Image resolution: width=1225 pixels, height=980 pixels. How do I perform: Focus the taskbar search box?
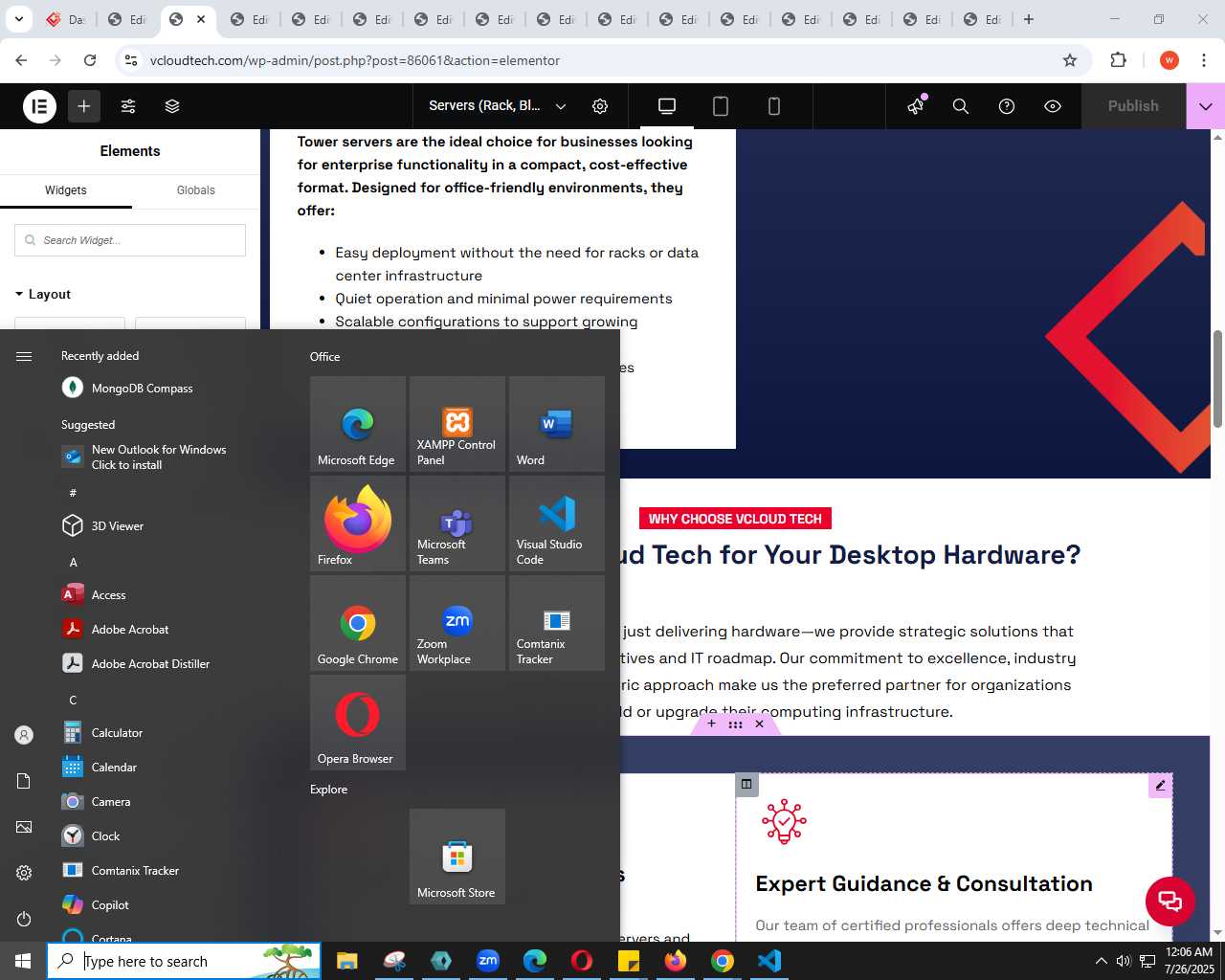pyautogui.click(x=184, y=961)
